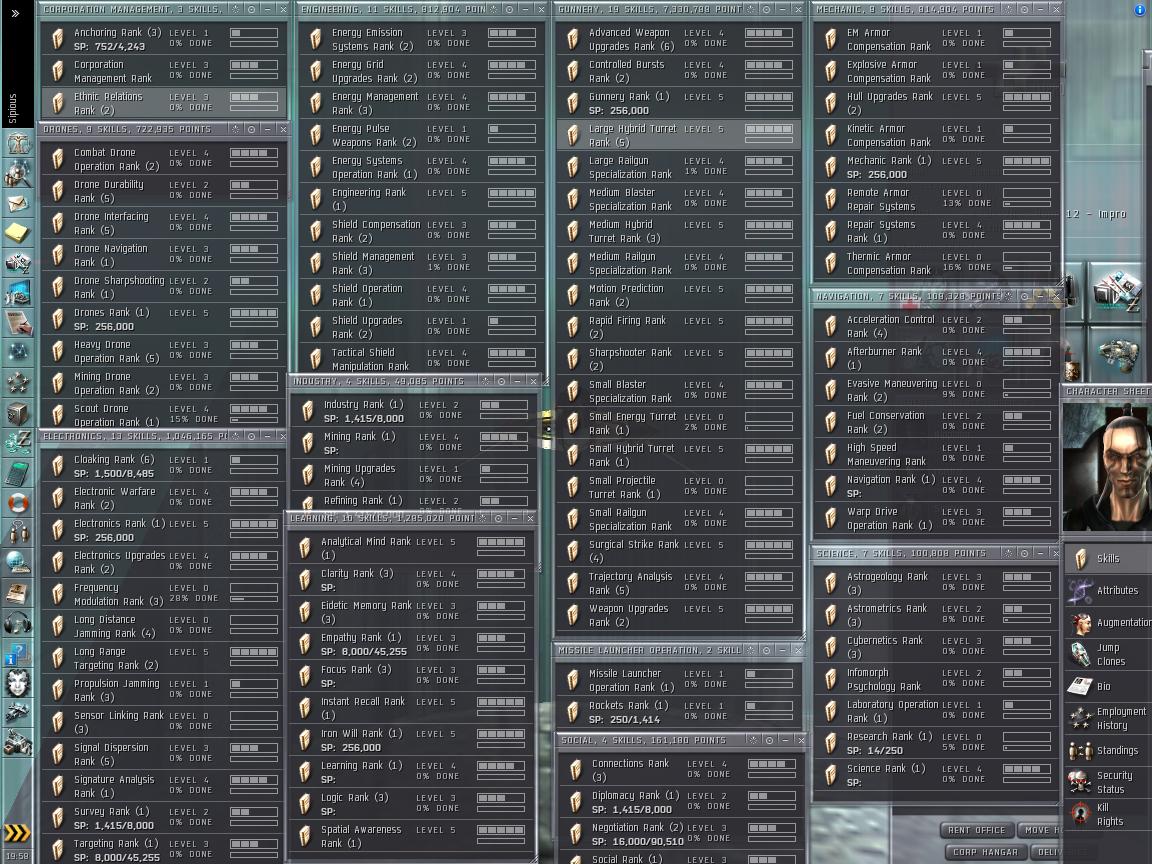The image size is (1152, 864).
Task: Click the starburst icon in Gunnery window header
Action: coord(750,10)
